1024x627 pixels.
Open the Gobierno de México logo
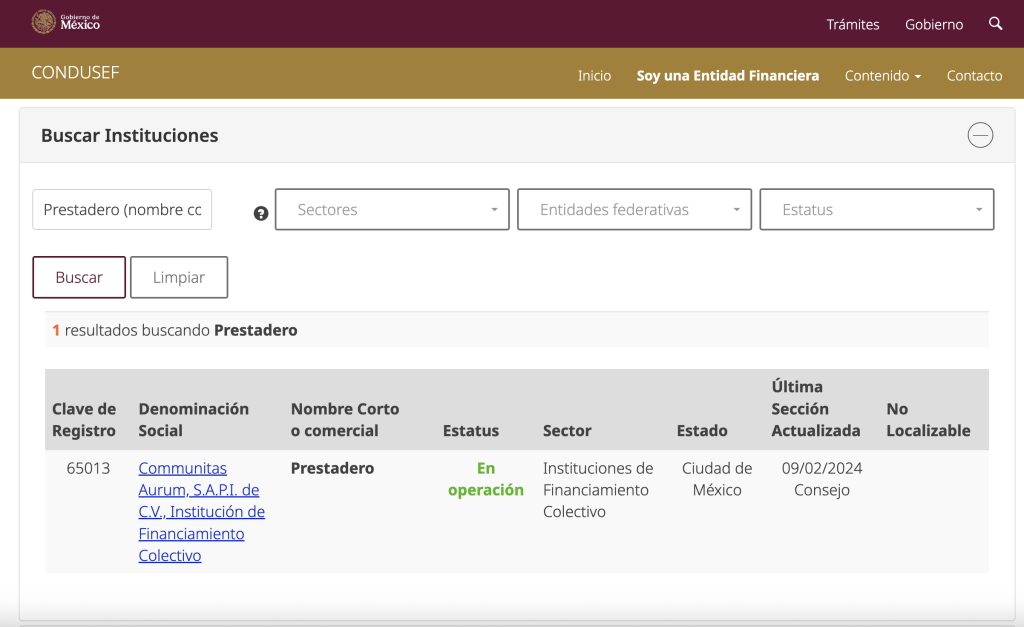point(66,23)
